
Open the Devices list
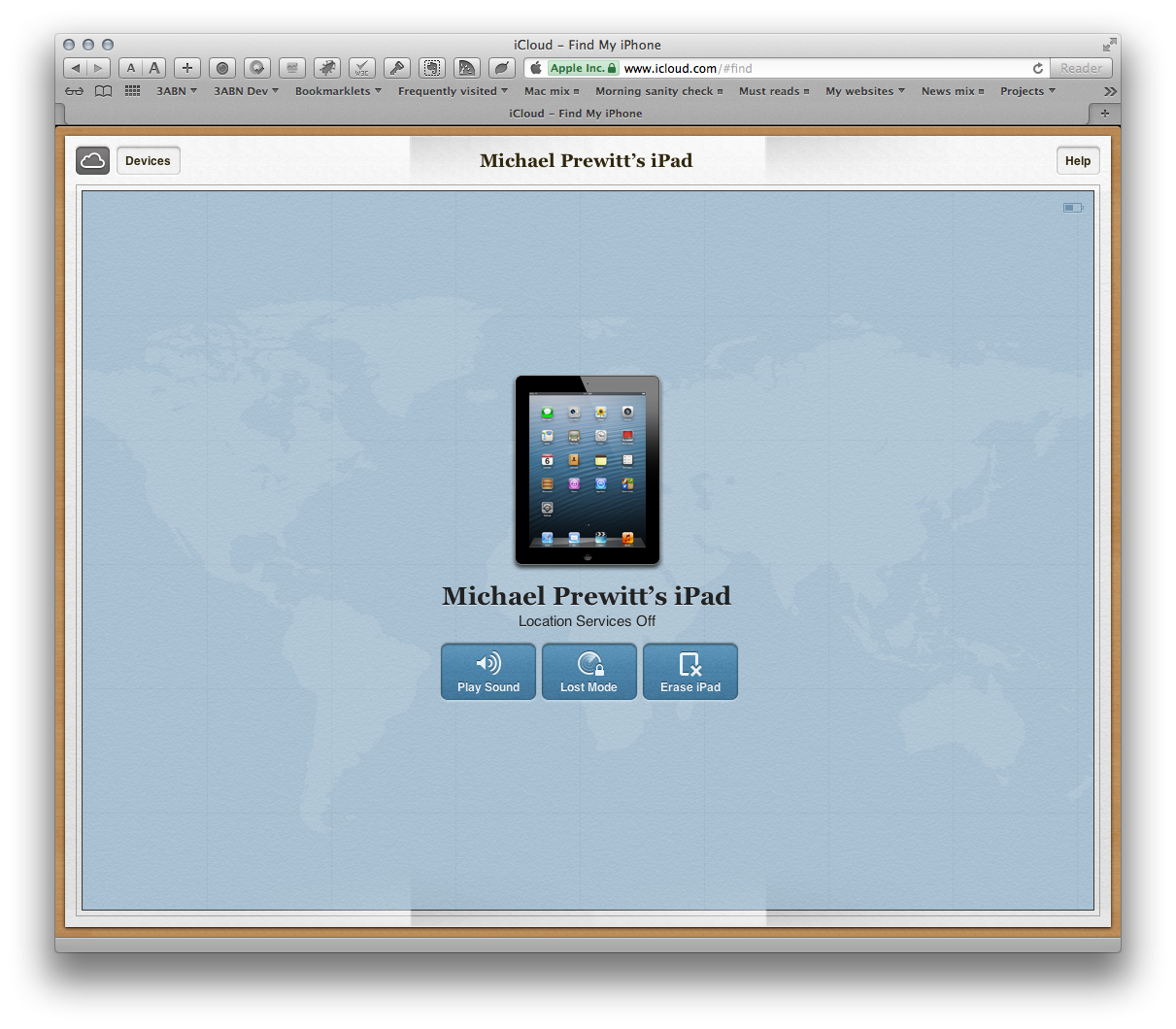[x=148, y=160]
